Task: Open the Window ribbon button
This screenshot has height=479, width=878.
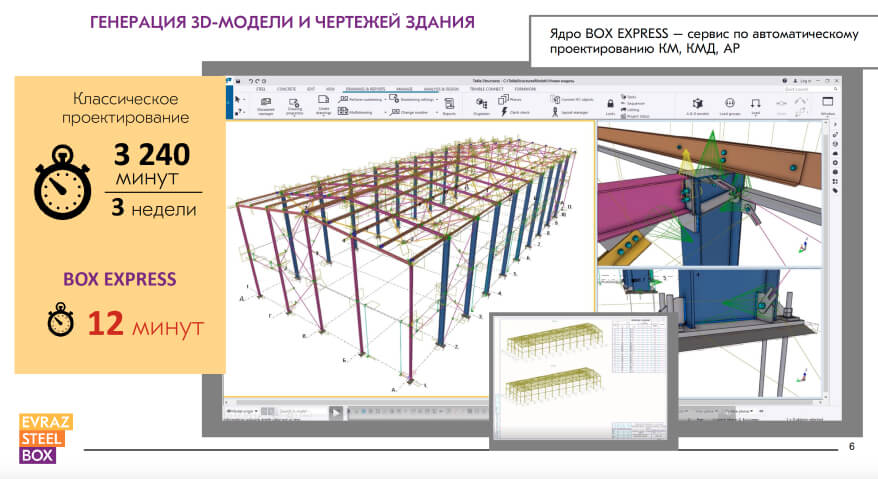Action: tap(827, 105)
